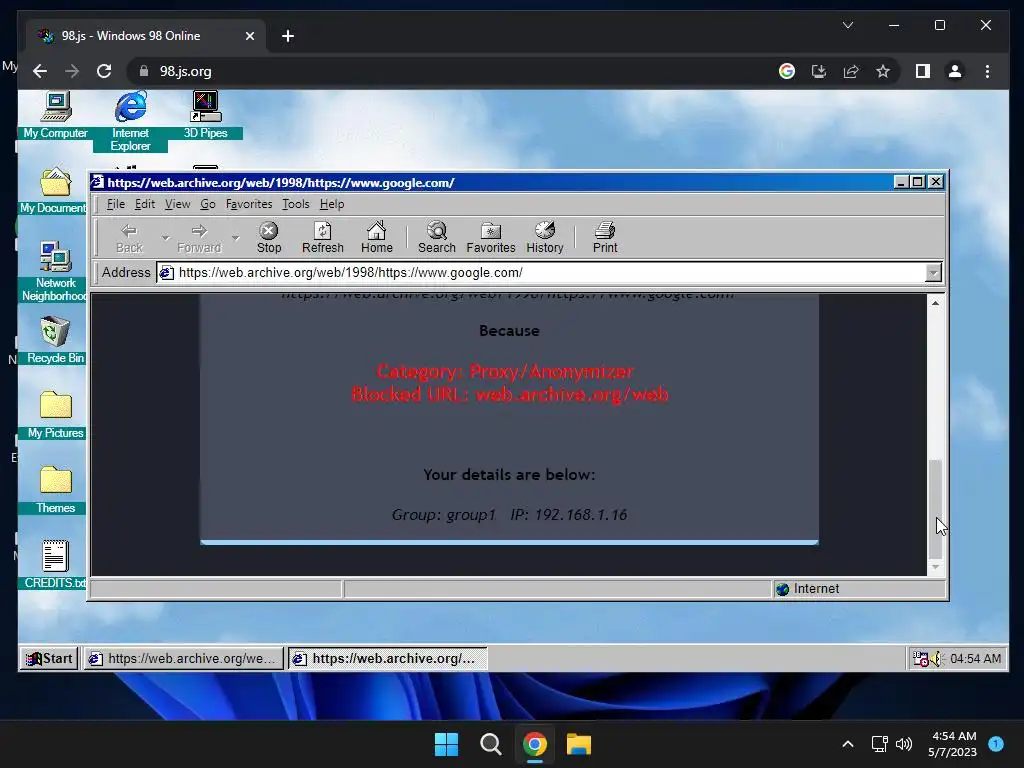Select the 98.js Windows 98 Online tab
This screenshot has width=1024, height=768.
coord(146,36)
